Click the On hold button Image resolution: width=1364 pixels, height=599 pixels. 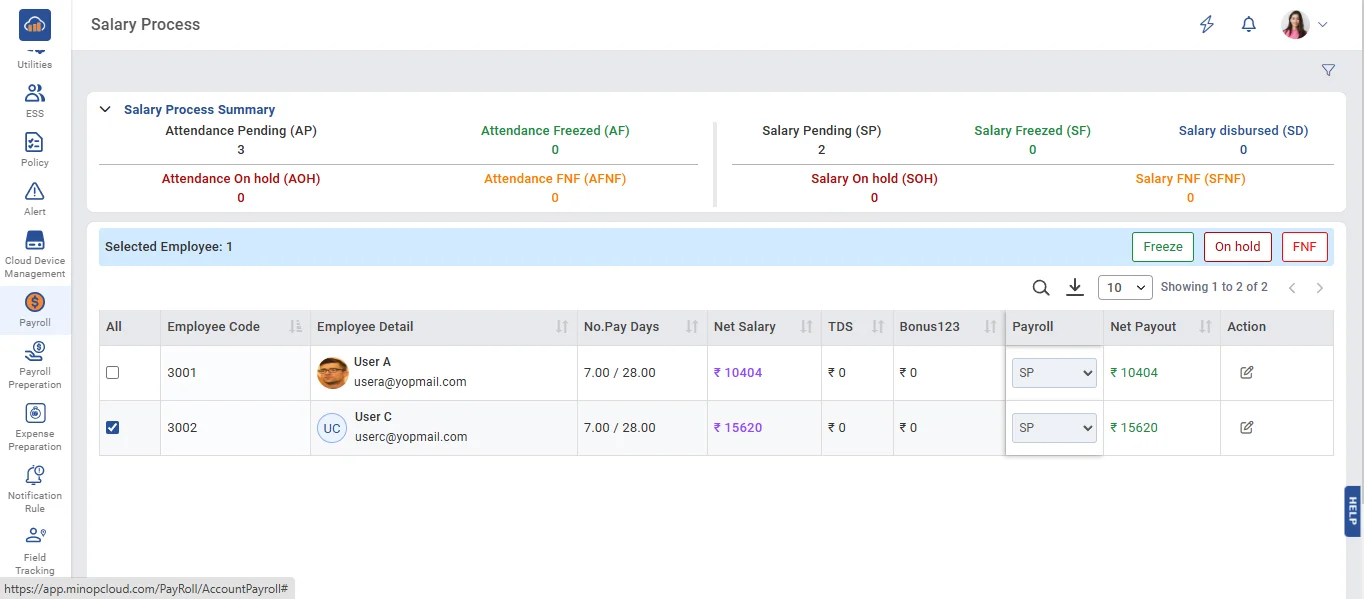coord(1237,247)
